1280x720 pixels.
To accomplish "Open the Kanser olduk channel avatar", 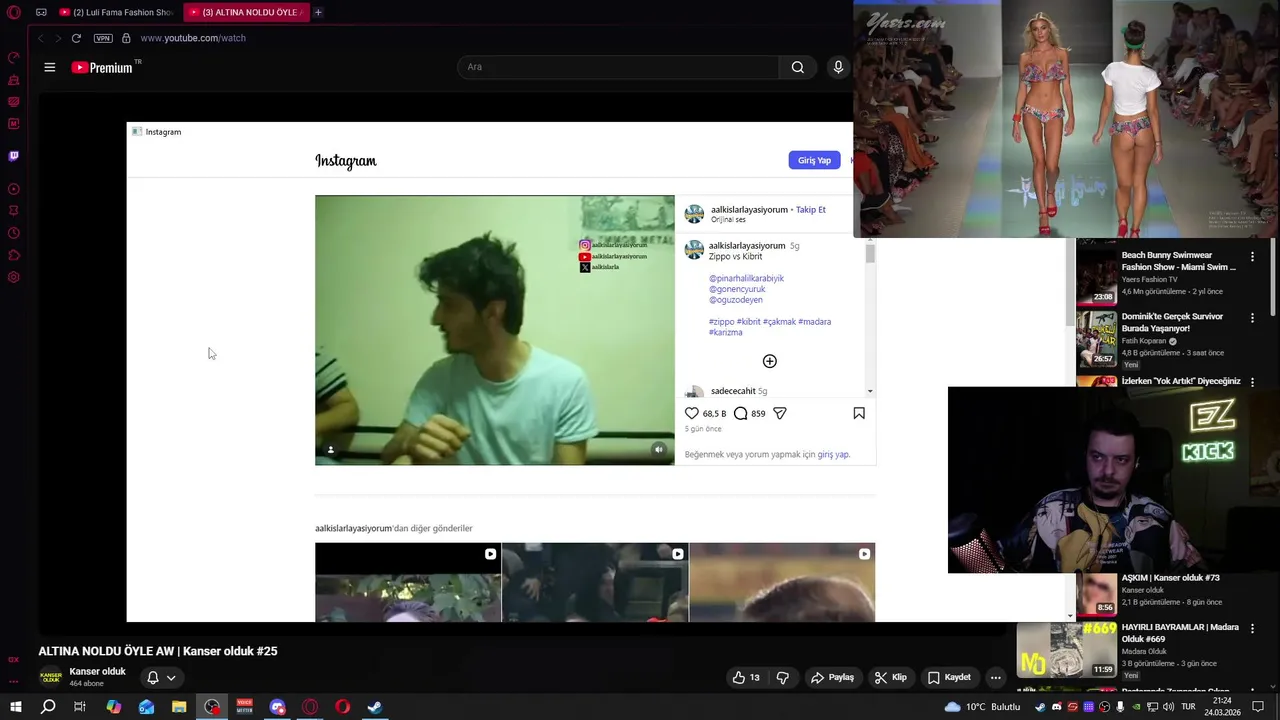I will tap(50, 677).
